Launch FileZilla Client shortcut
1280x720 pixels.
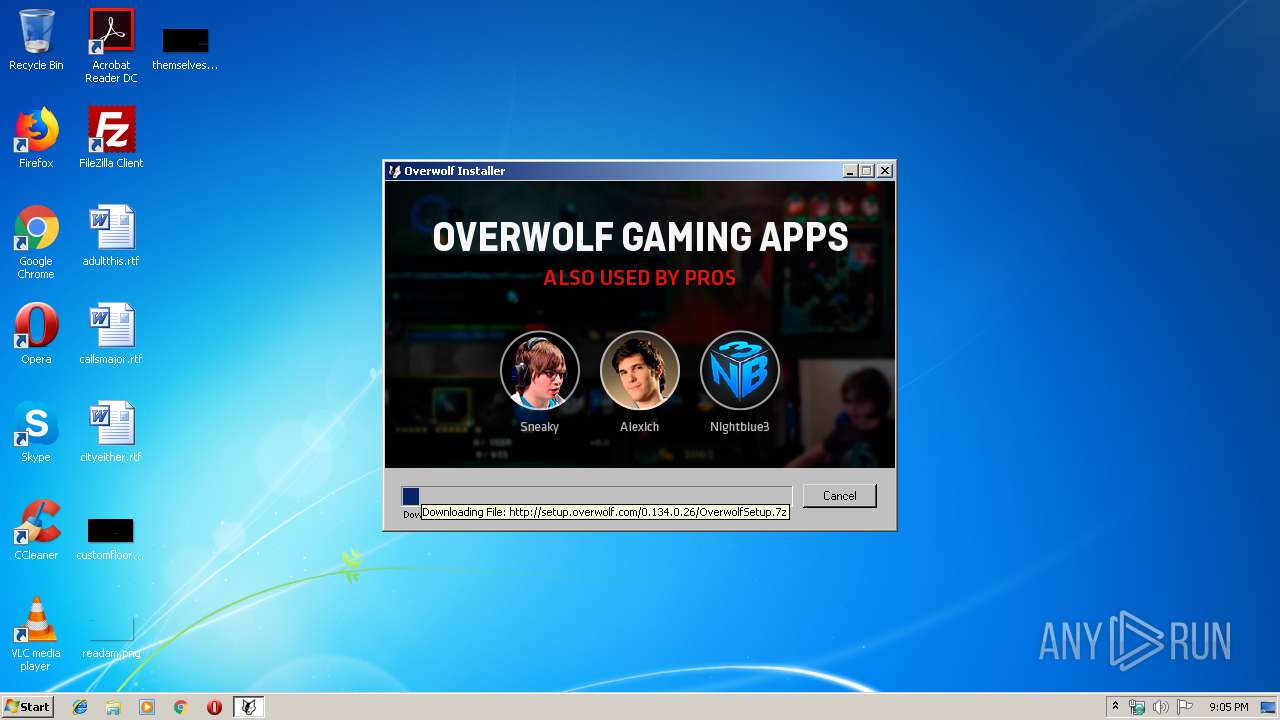pyautogui.click(x=111, y=138)
